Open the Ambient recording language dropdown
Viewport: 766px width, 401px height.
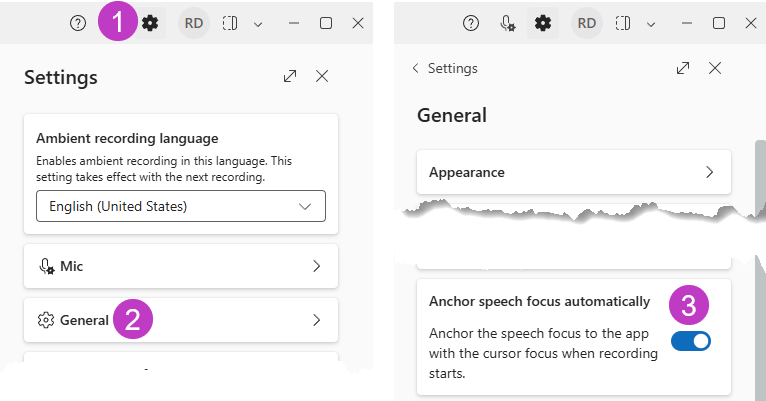[181, 206]
